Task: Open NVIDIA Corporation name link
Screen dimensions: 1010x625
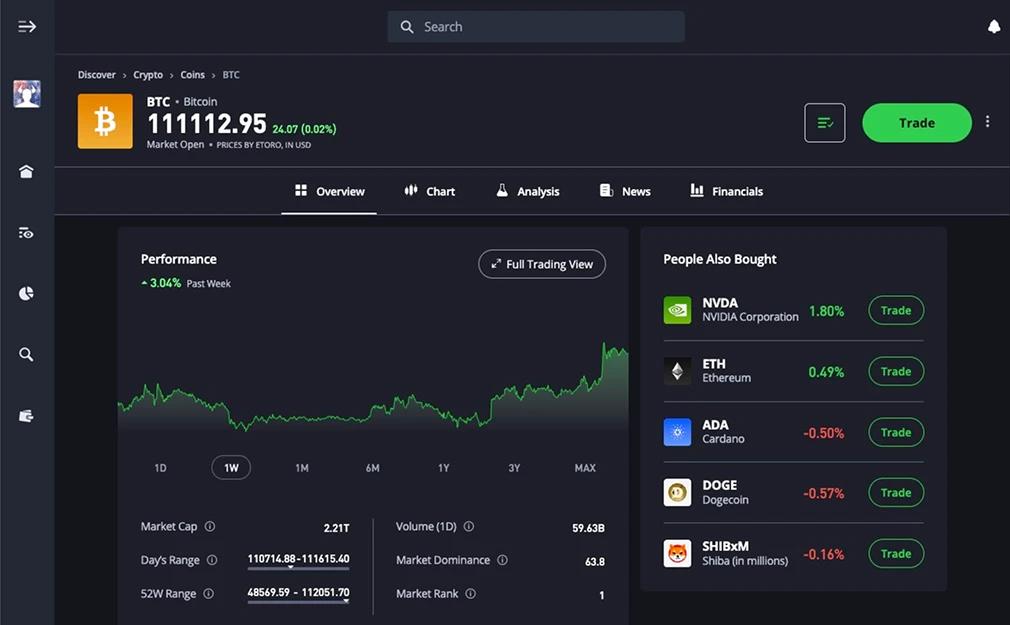Action: coord(750,317)
